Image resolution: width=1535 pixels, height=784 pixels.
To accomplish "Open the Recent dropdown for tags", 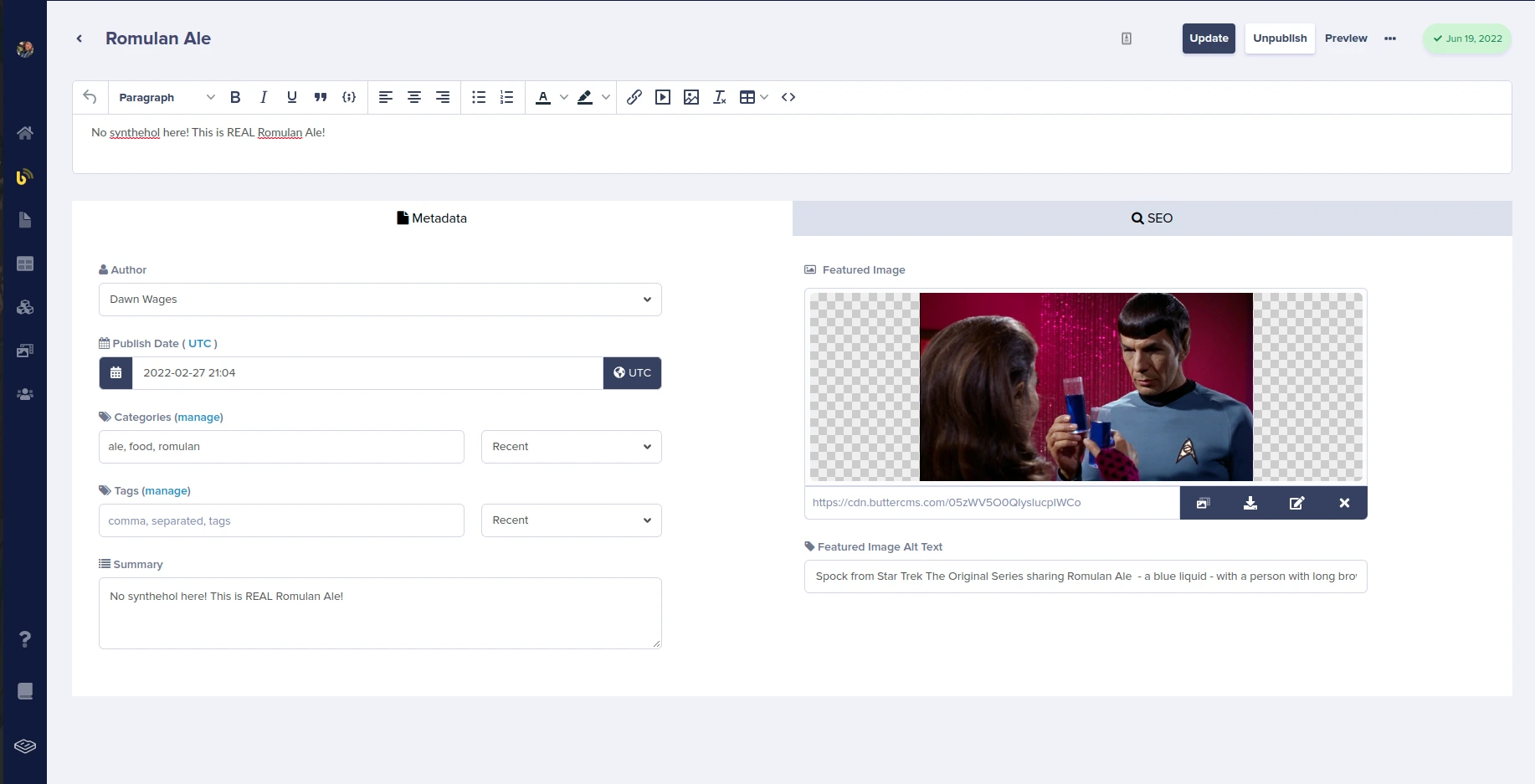I will click(572, 520).
